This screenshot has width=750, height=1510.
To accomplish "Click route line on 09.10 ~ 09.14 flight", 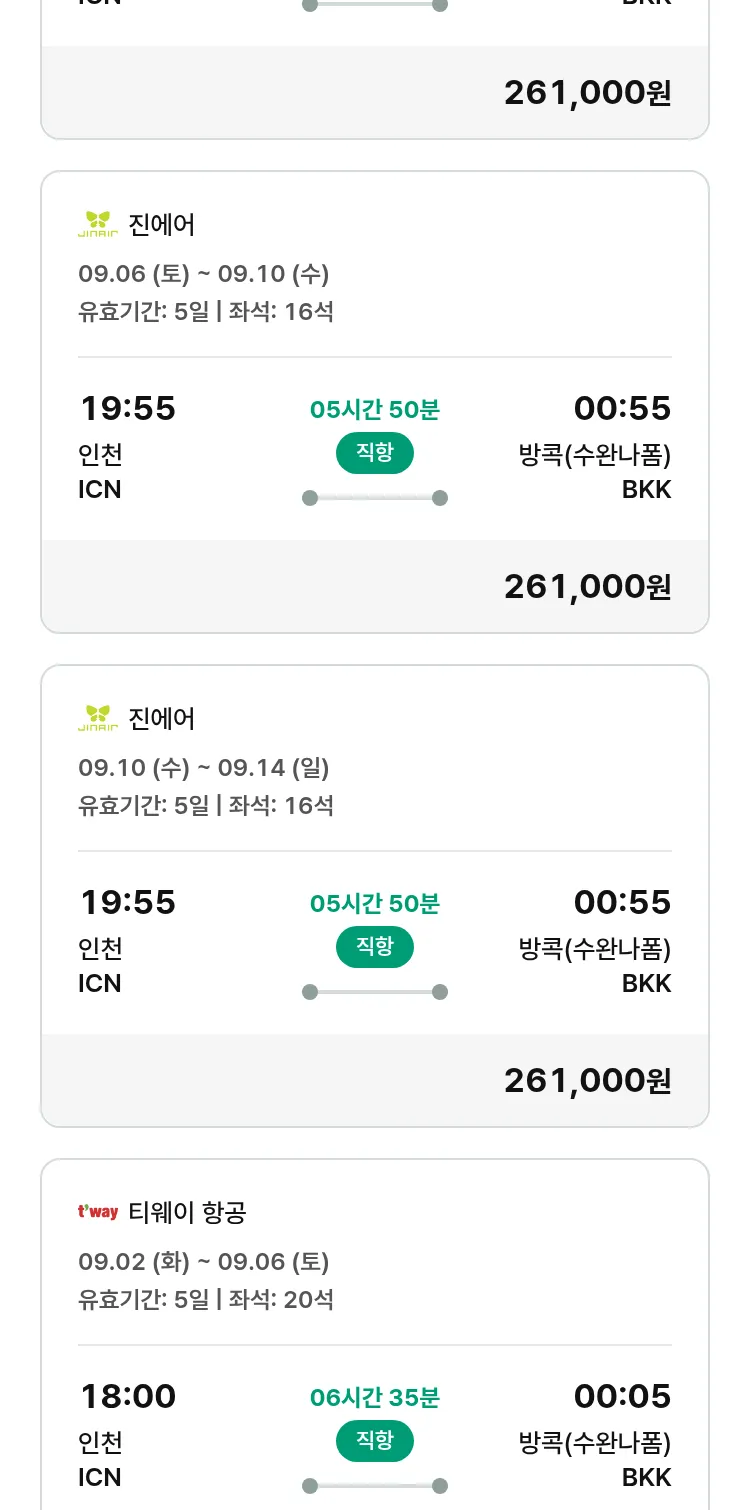I will [x=375, y=992].
